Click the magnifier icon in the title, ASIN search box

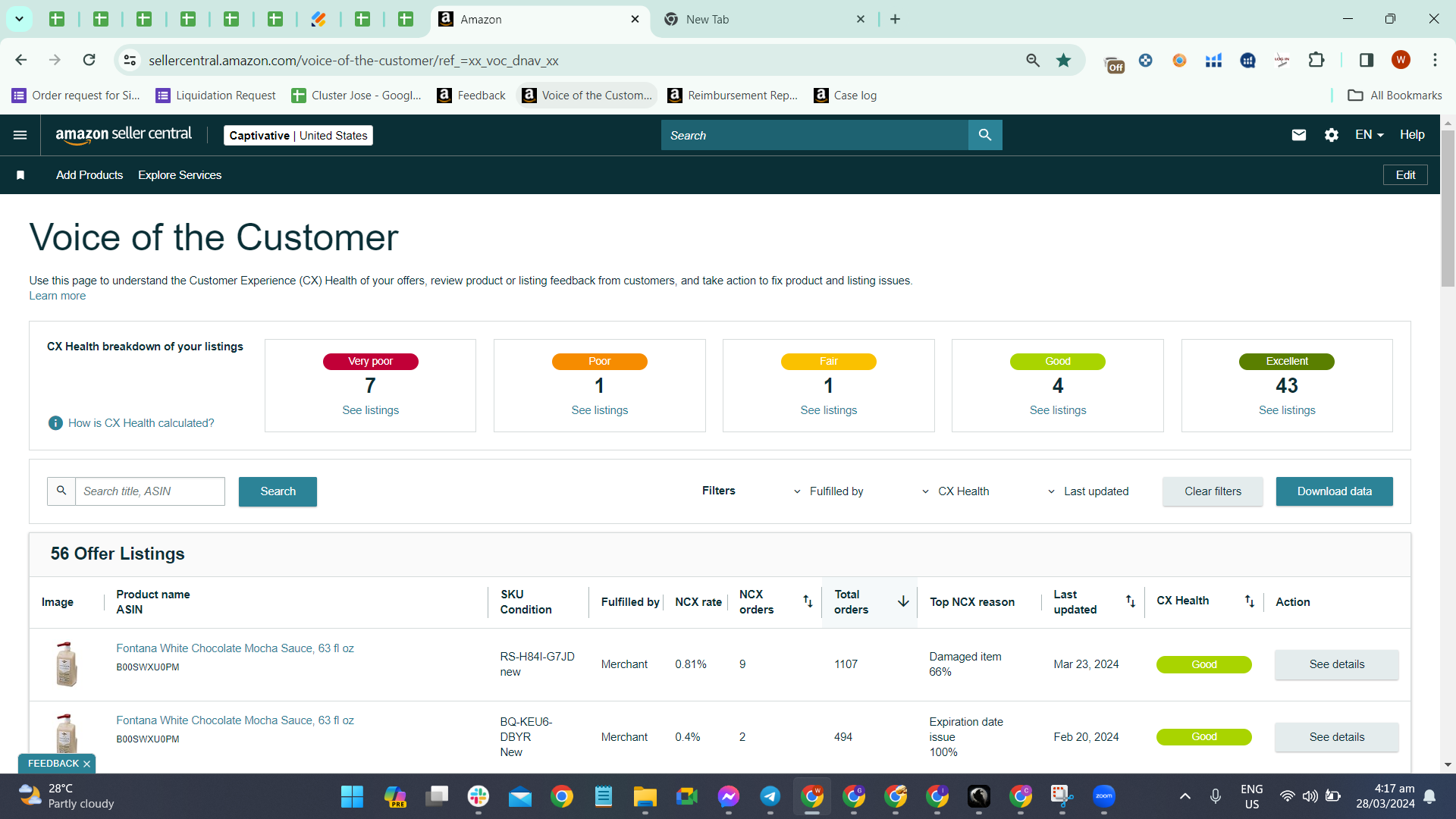(61, 491)
